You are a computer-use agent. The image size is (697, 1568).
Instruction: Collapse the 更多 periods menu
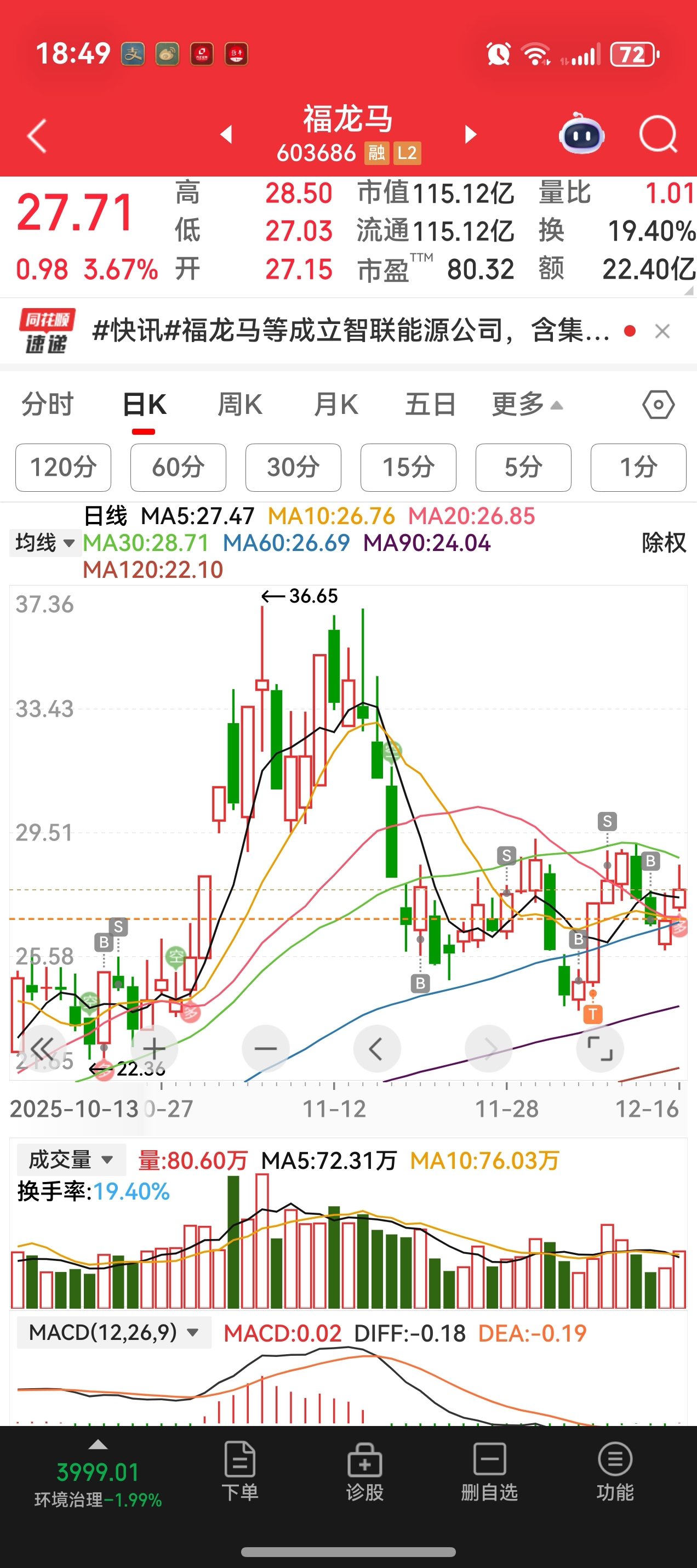pyautogui.click(x=527, y=405)
